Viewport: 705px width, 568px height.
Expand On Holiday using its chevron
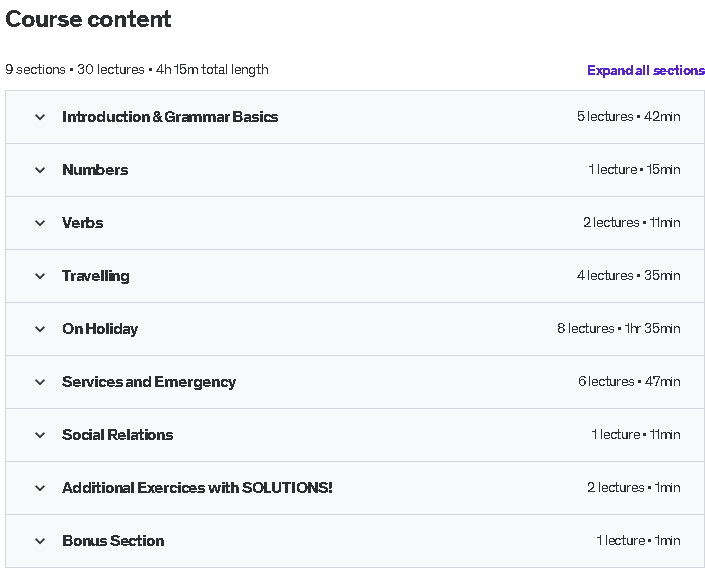pos(40,329)
